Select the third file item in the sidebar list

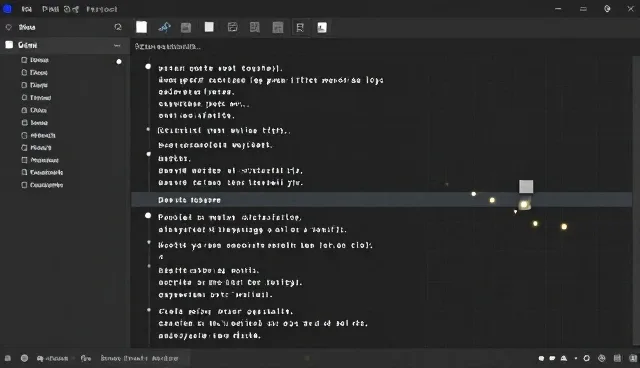tap(35, 85)
